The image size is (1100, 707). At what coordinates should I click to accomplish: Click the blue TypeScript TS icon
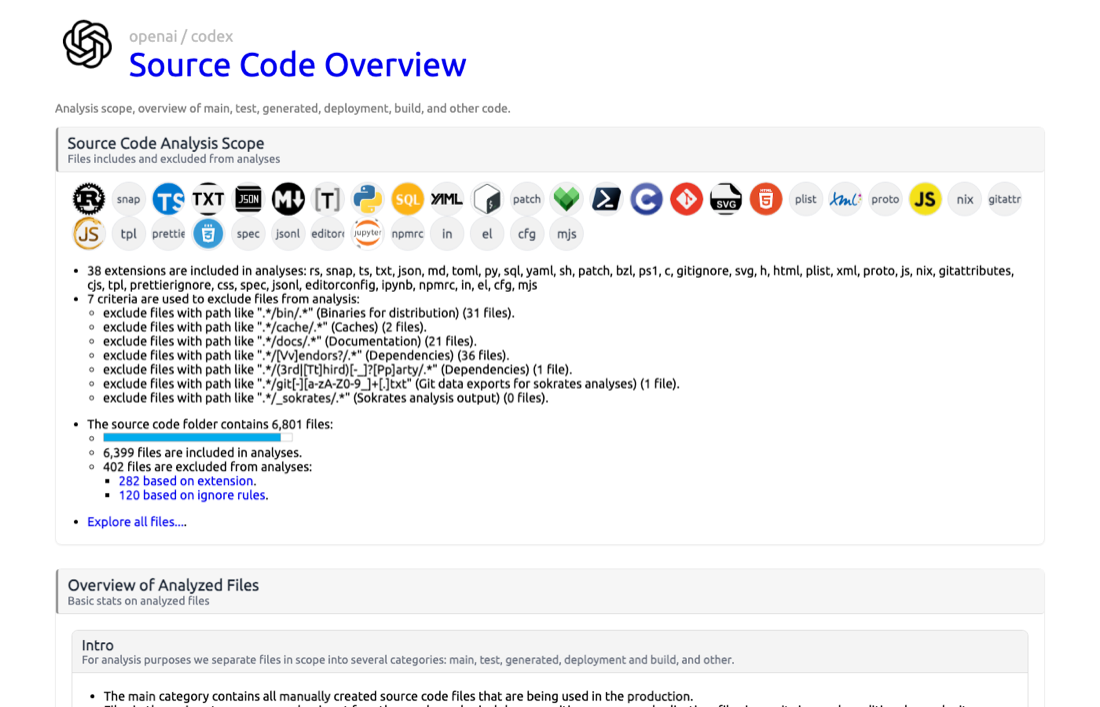coord(168,199)
